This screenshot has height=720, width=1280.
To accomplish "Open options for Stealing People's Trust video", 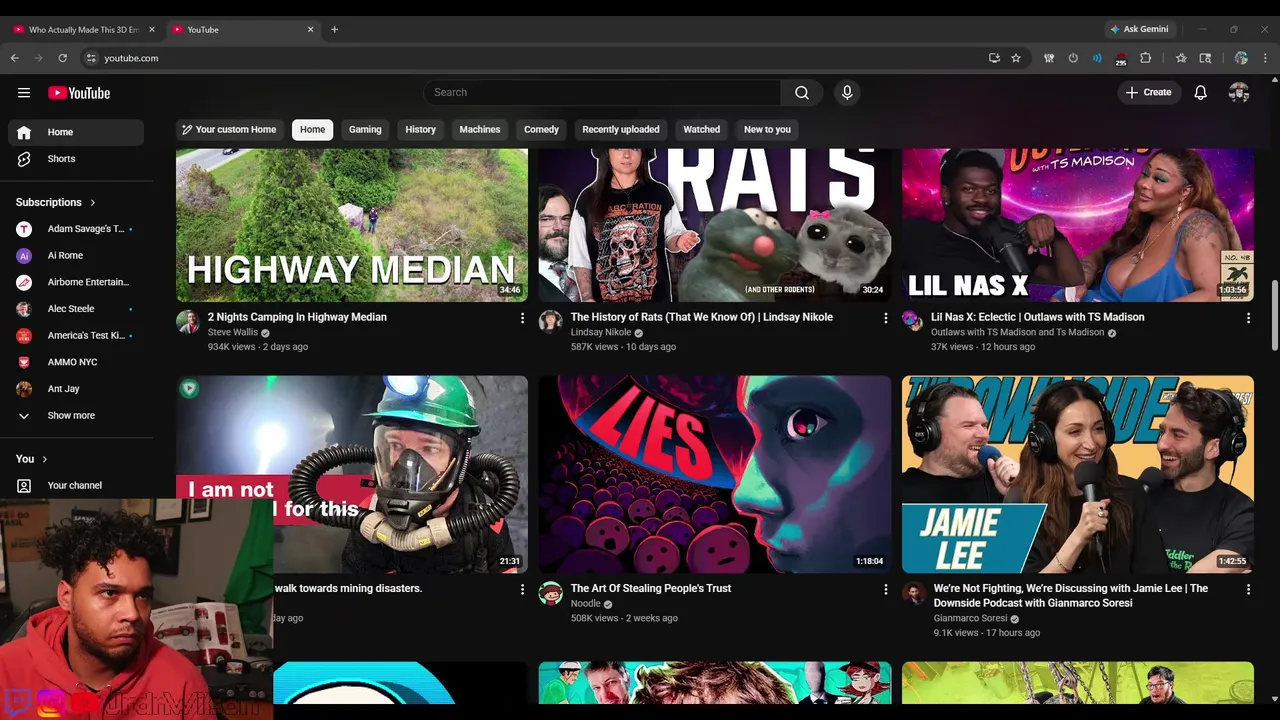I will tap(885, 590).
